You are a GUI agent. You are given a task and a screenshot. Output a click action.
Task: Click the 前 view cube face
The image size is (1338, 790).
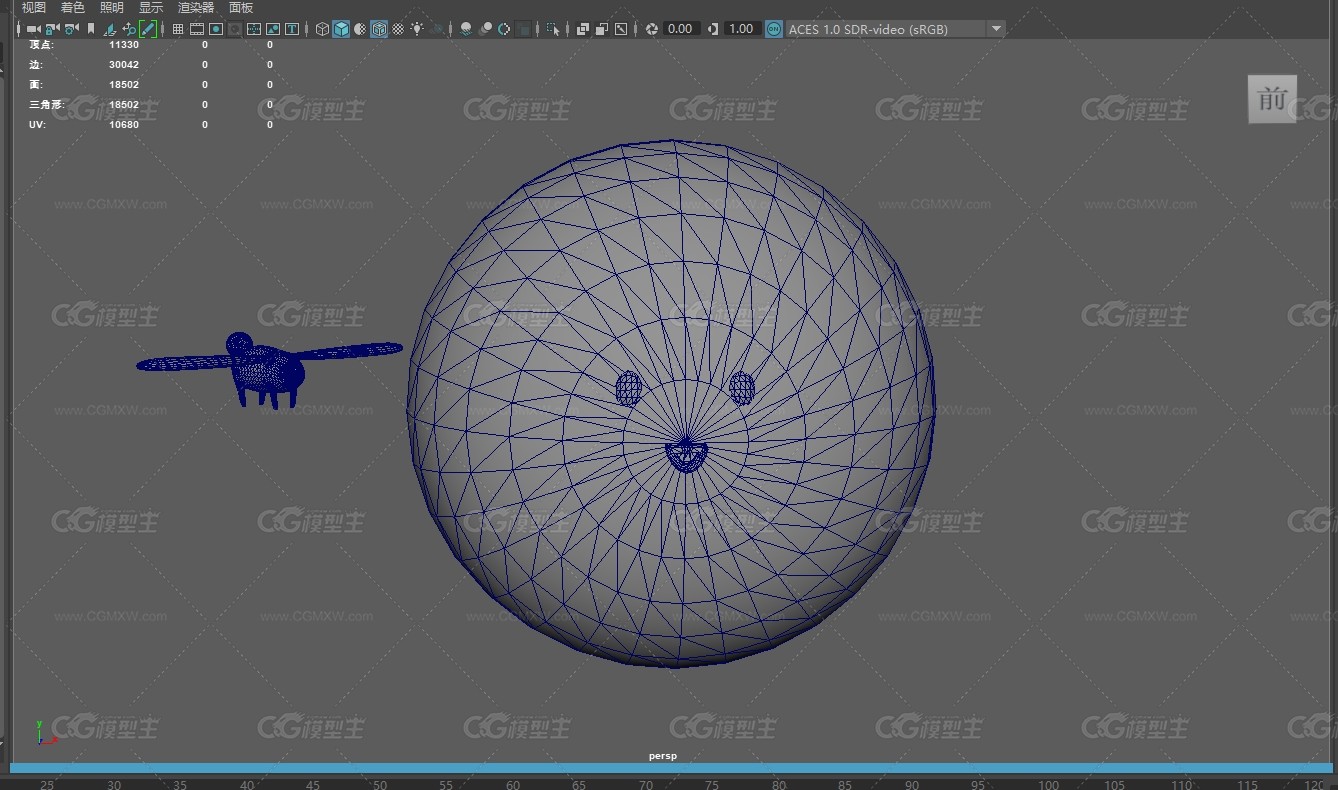point(1272,99)
